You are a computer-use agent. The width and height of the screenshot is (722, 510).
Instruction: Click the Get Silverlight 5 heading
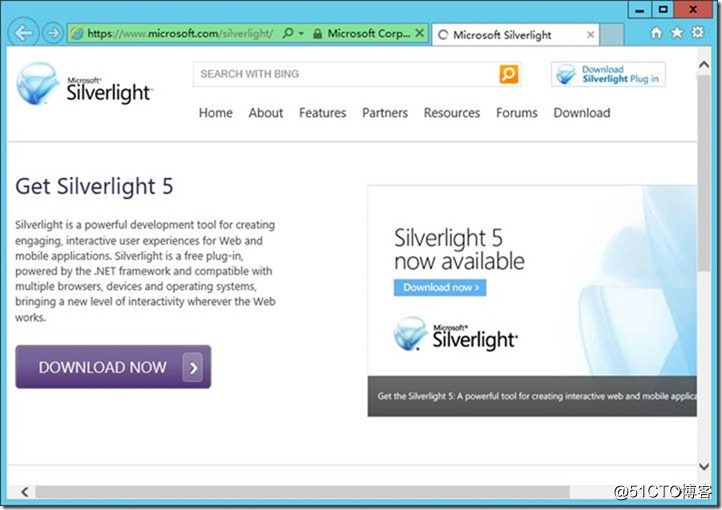94,186
